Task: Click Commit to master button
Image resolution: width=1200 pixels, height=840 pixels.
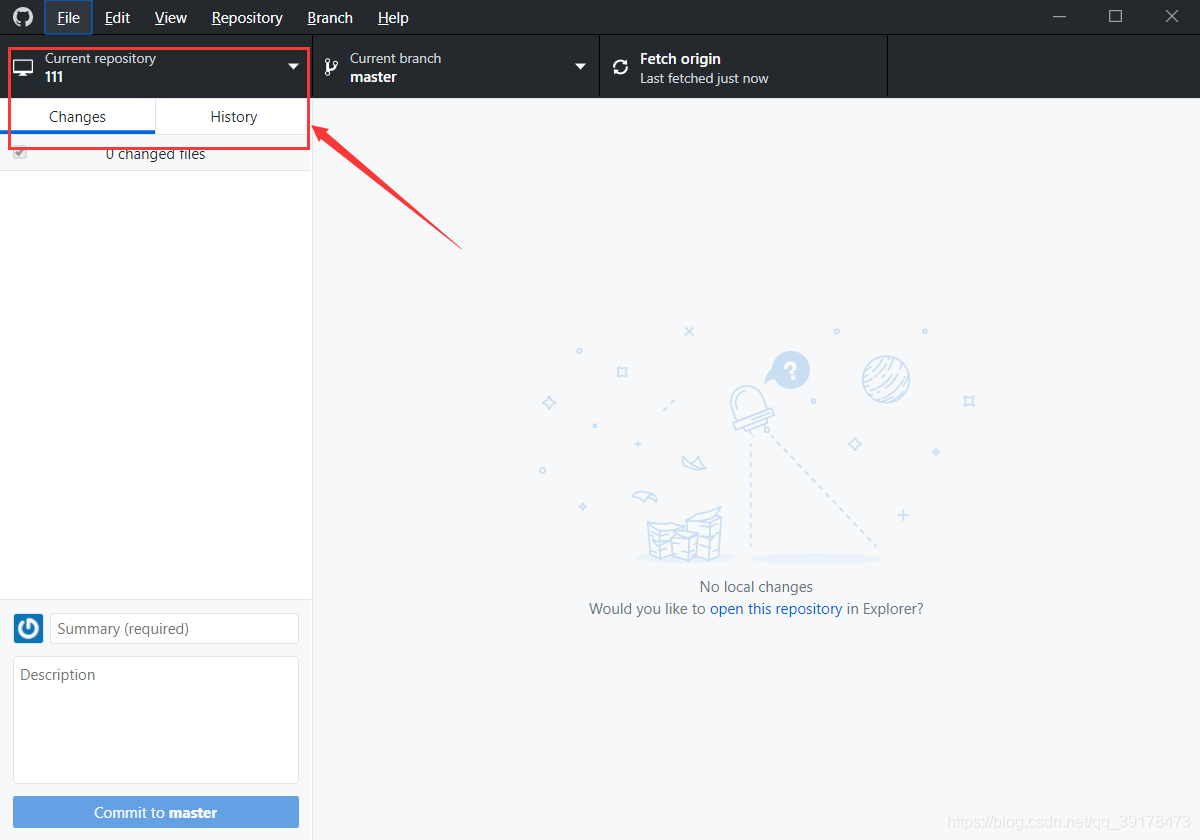Action: [156, 812]
